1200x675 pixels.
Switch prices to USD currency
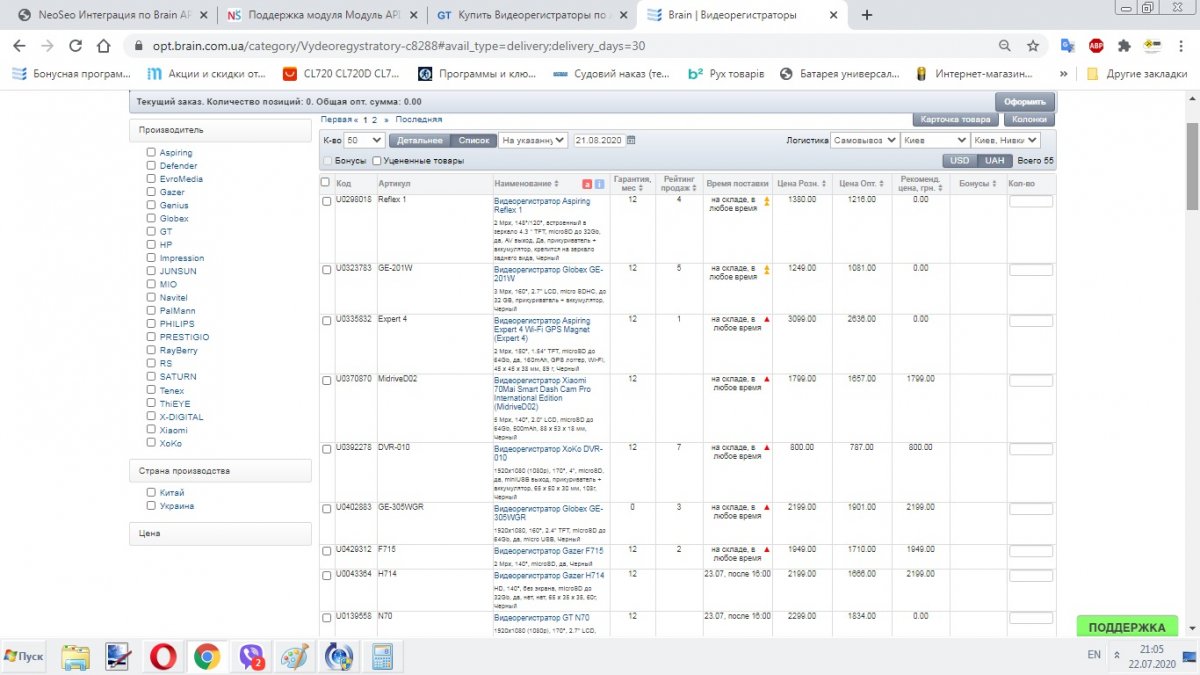[x=960, y=161]
